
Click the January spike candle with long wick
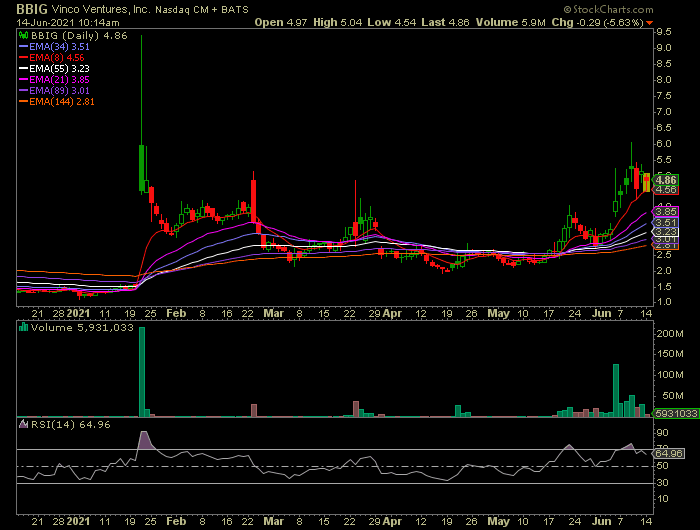(x=142, y=114)
